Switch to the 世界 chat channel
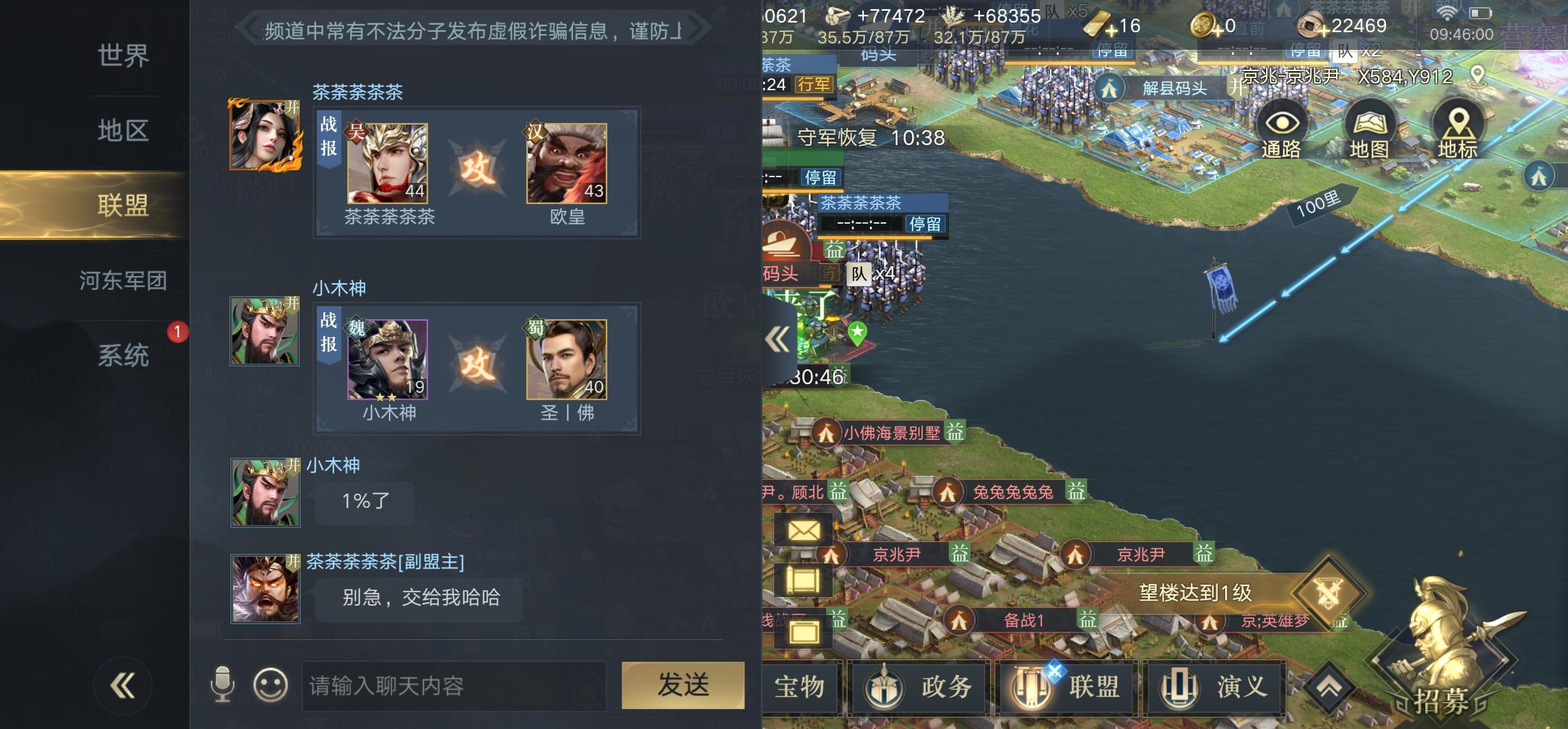Image resolution: width=1568 pixels, height=729 pixels. pyautogui.click(x=123, y=56)
